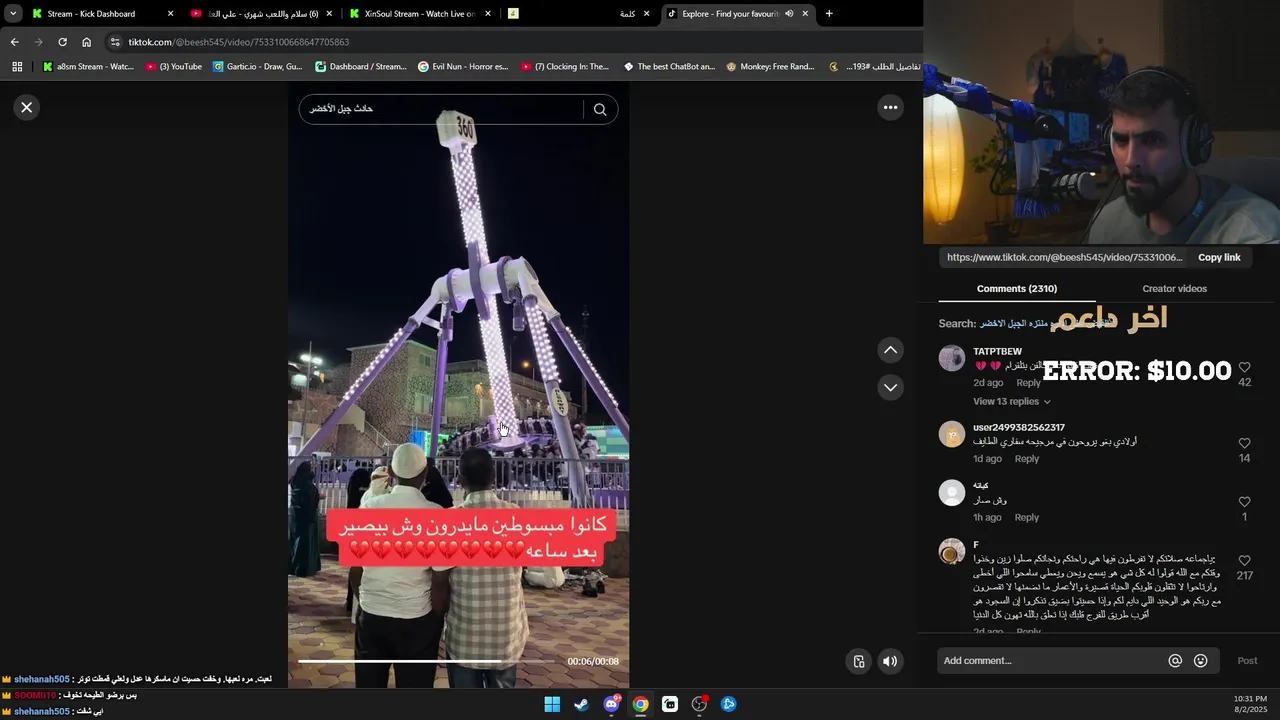The height and width of the screenshot is (720, 1280).
Task: Open the three-dots more options menu on video
Action: coord(890,108)
